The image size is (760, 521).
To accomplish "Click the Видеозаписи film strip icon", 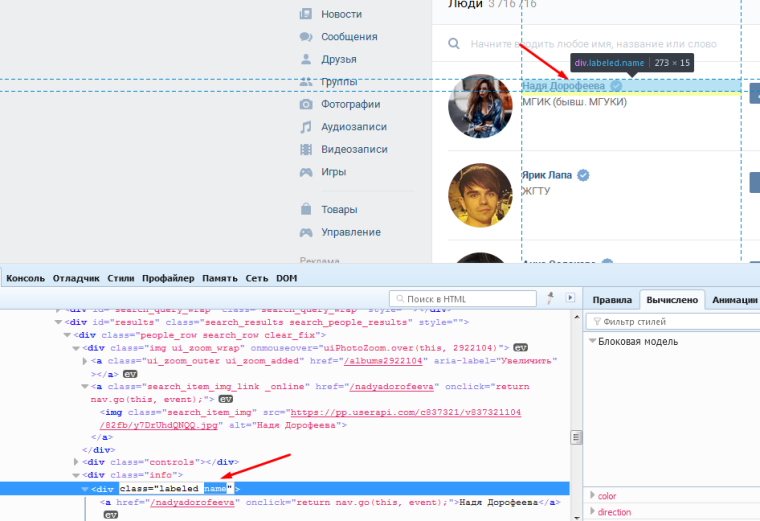I will [307, 149].
